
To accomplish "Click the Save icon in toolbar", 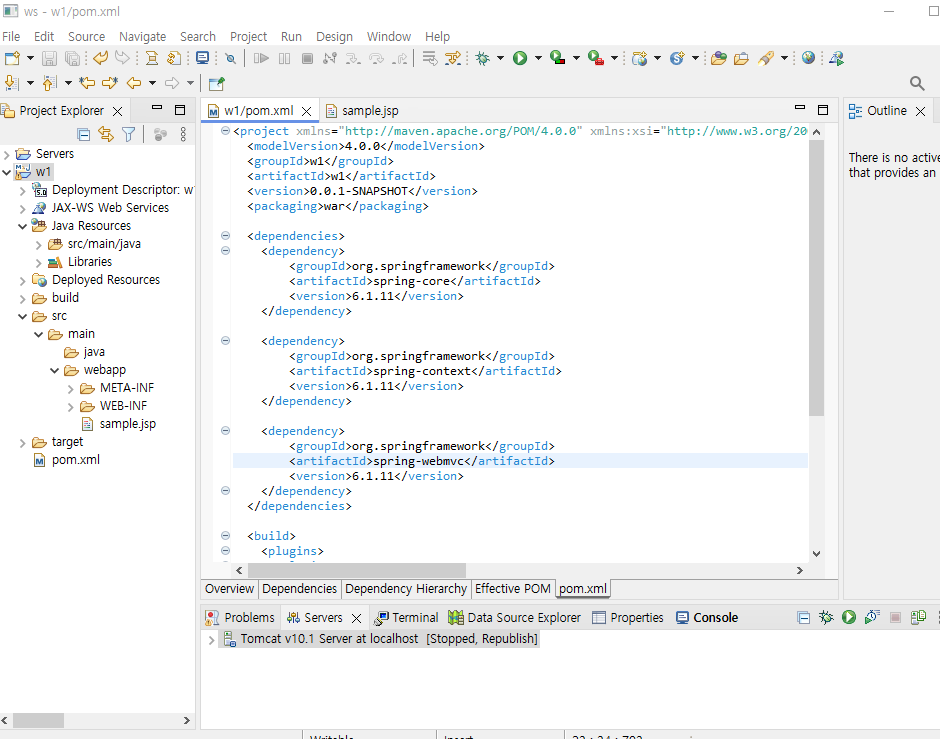I will tap(48, 59).
